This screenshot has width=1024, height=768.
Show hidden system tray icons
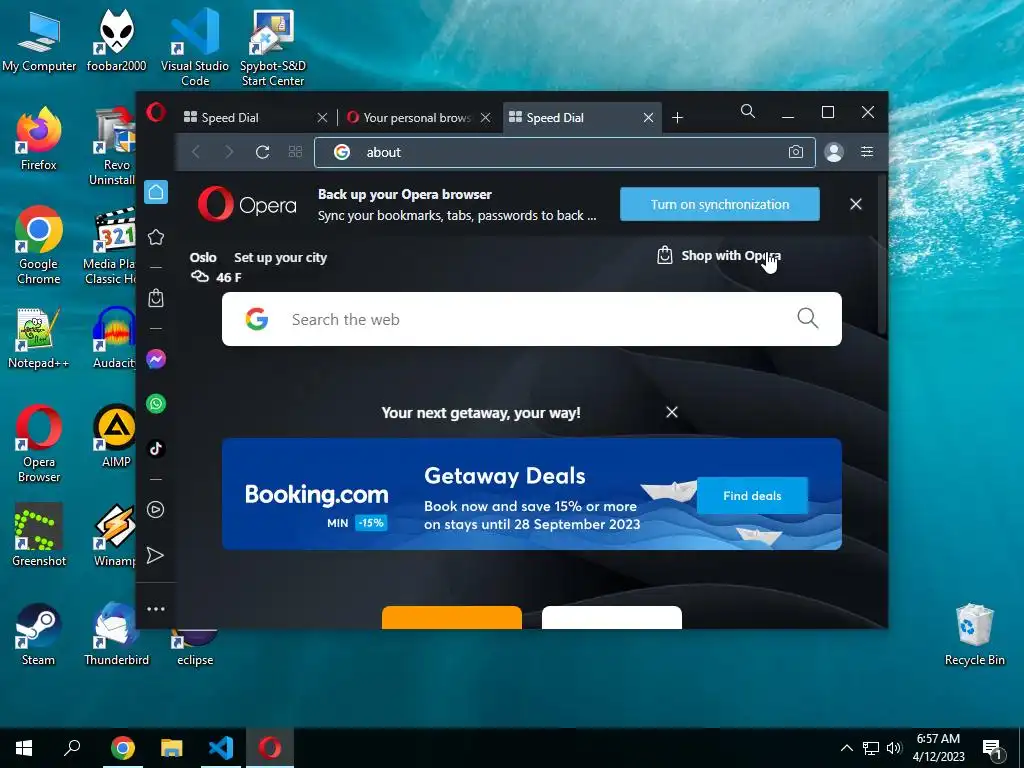click(x=846, y=748)
